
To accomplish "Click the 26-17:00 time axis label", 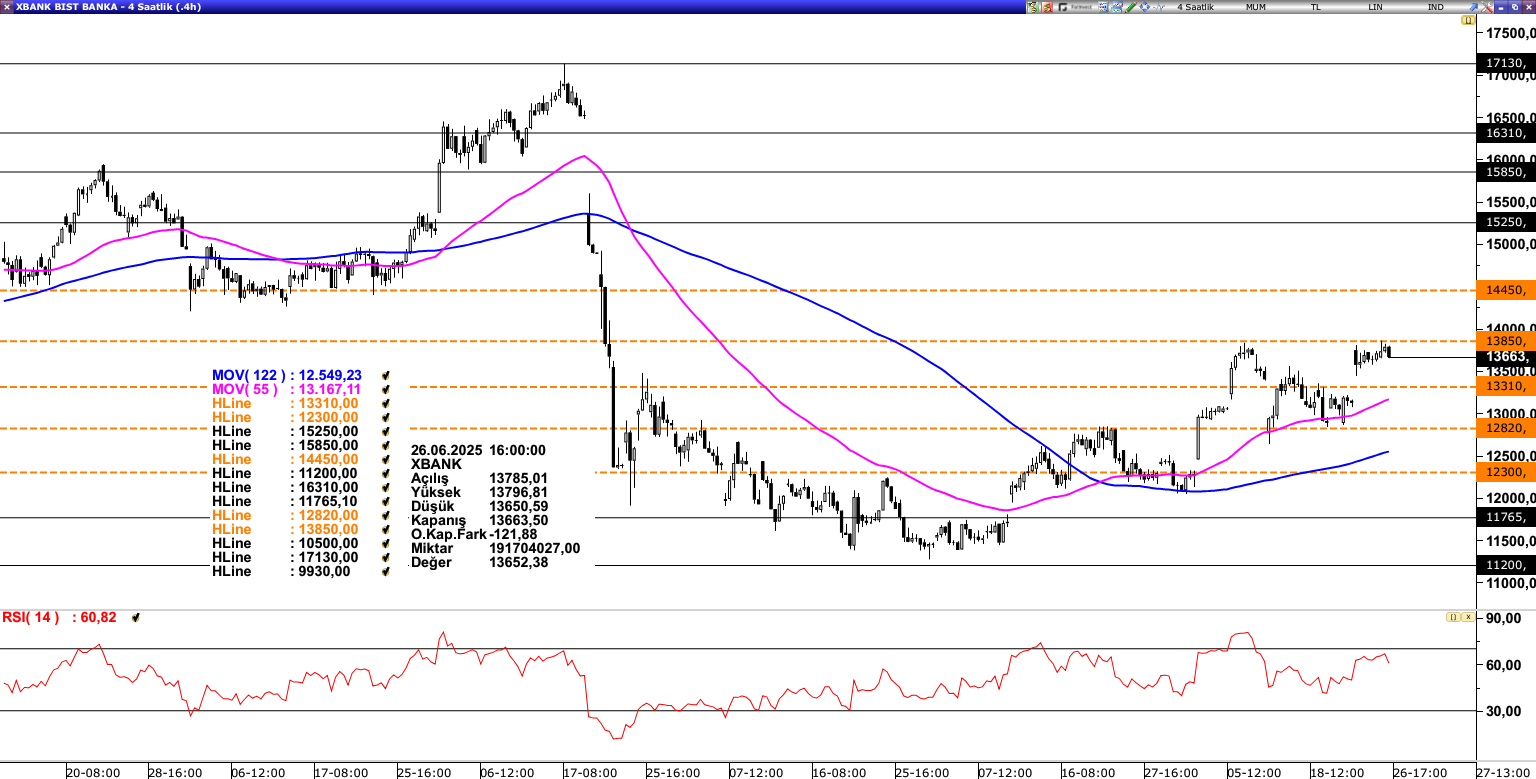I will 1419,773.
